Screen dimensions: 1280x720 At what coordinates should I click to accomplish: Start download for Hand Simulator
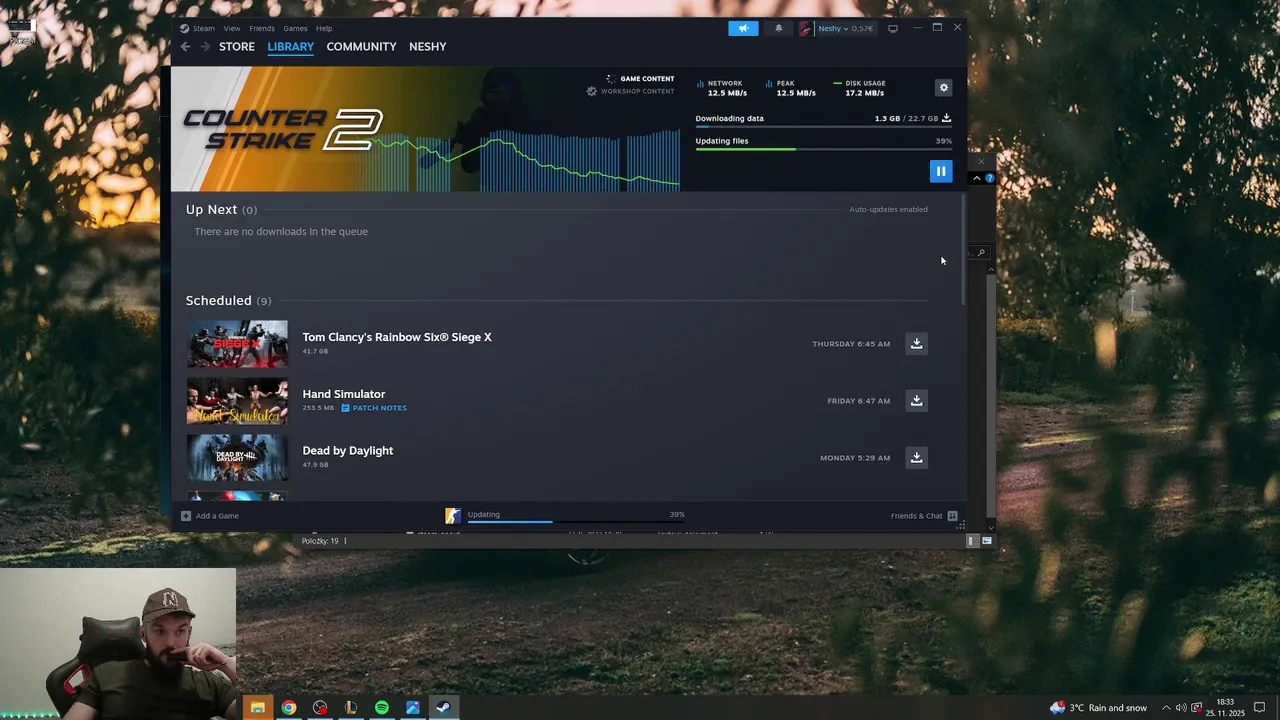(916, 400)
